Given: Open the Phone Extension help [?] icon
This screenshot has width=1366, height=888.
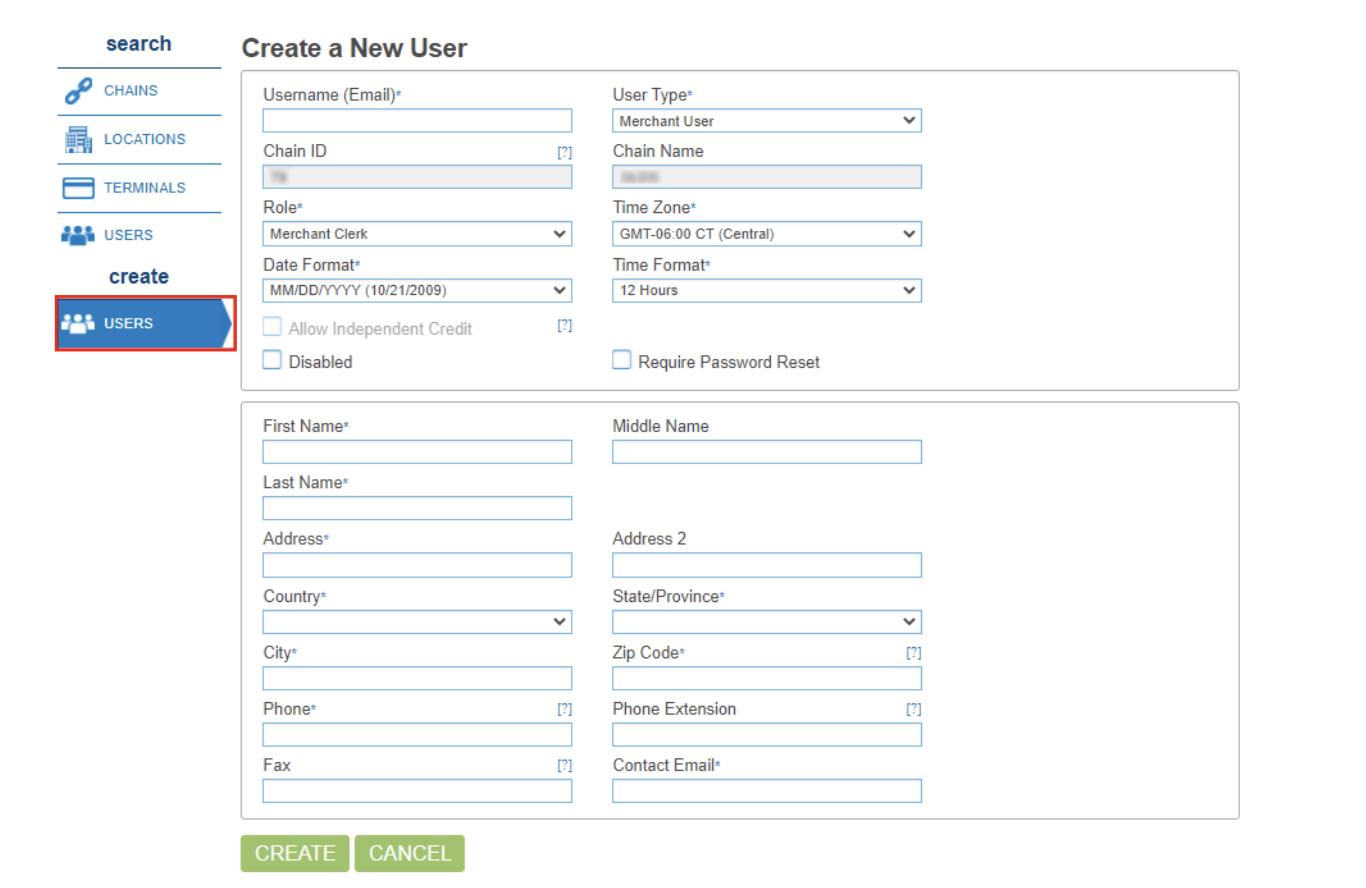Looking at the screenshot, I should coord(913,709).
